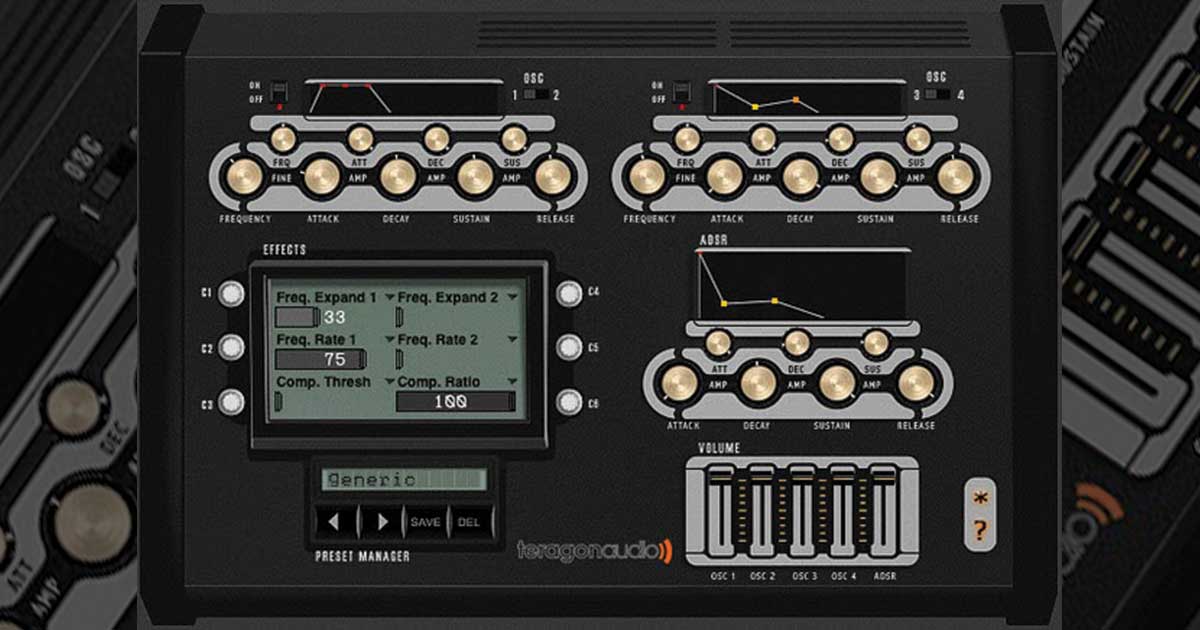Click the Attack knob in OSC 1/2 section
This screenshot has height=630, width=1200.
point(321,177)
